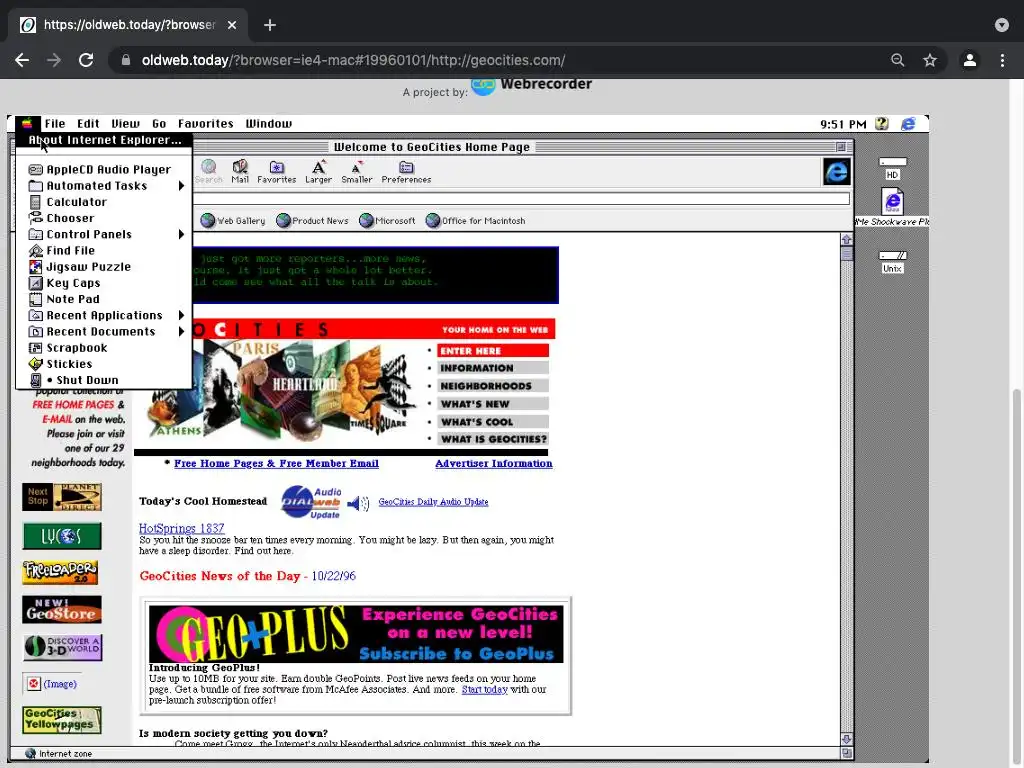Expand the Recent Applications submenu
This screenshot has width=1024, height=768.
[104, 315]
